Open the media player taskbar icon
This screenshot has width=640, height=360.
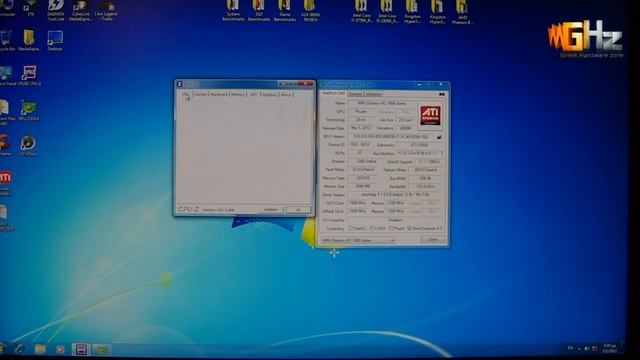pyautogui.click(x=60, y=349)
